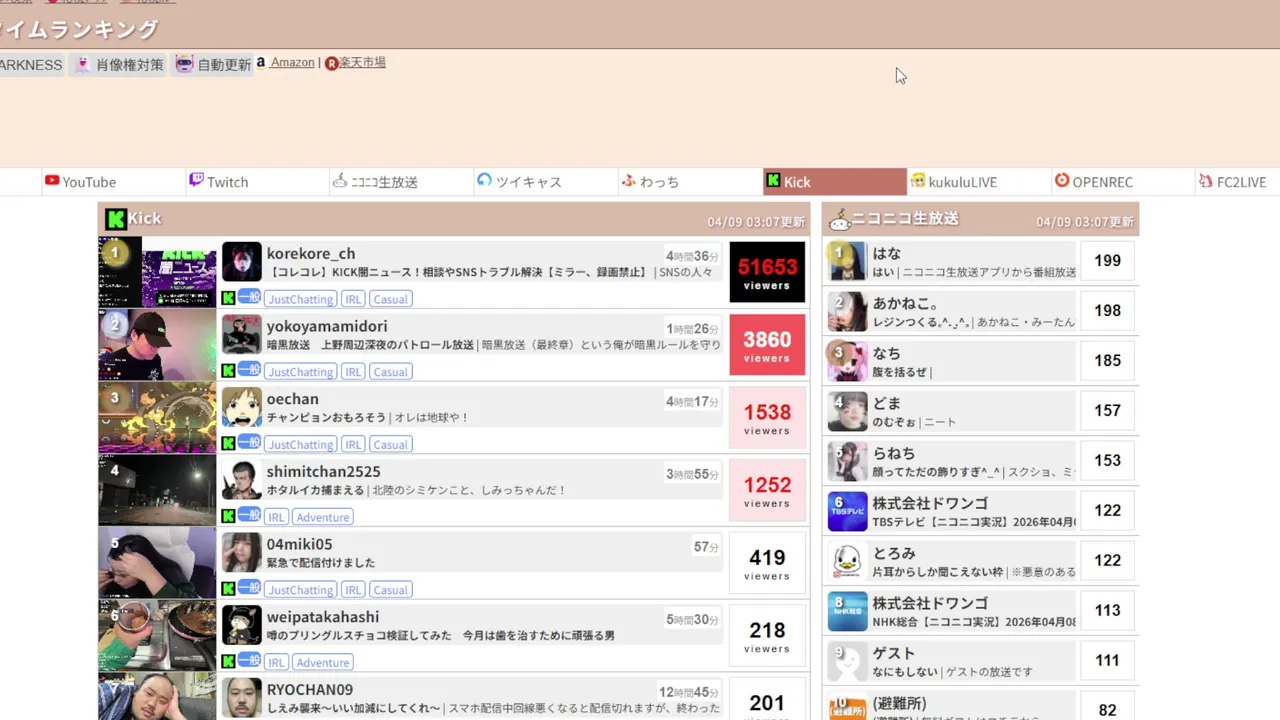Click oechan avatar icon
Image resolution: width=1280 pixels, height=720 pixels.
[241, 408]
